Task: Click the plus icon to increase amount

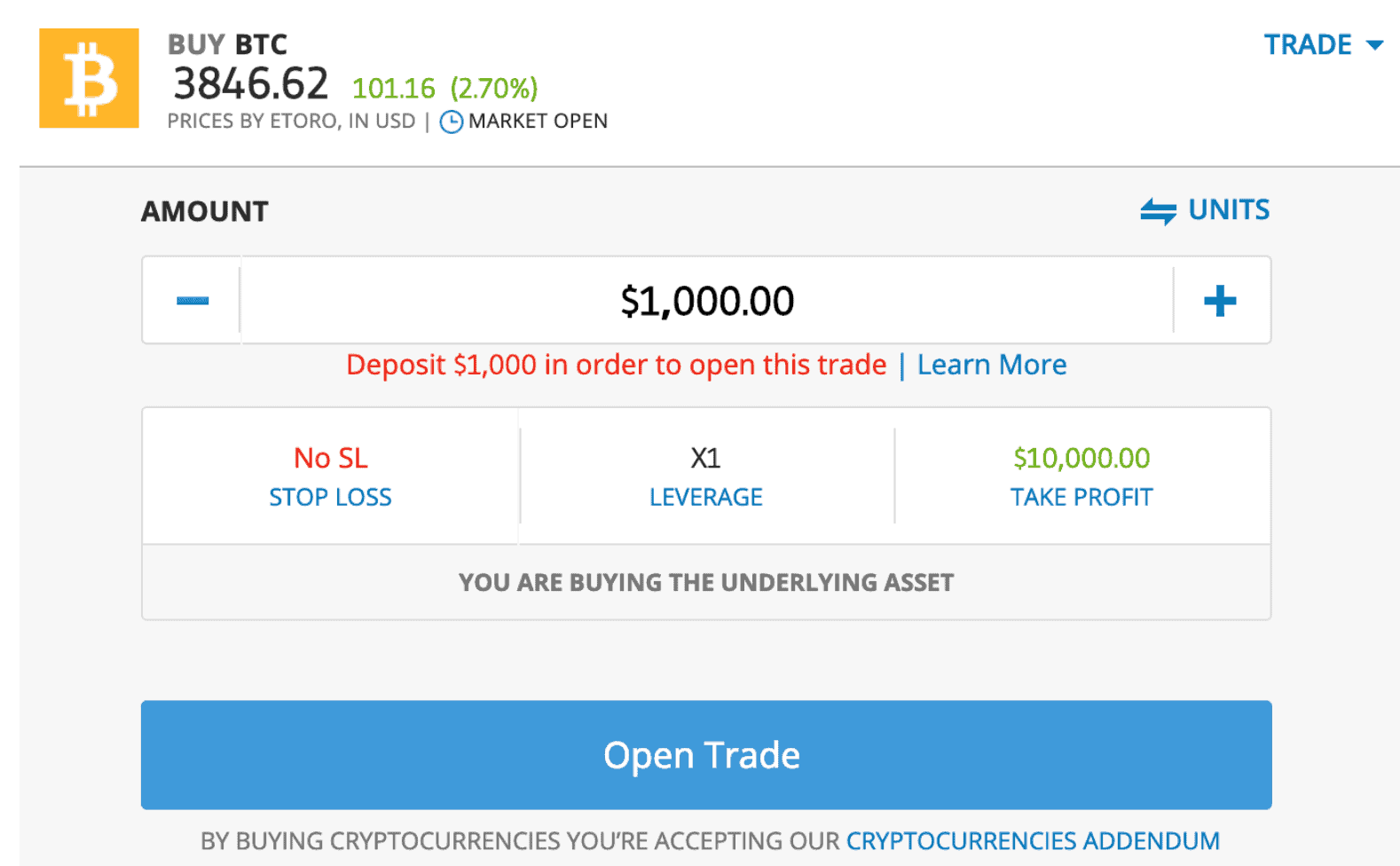Action: click(1220, 301)
